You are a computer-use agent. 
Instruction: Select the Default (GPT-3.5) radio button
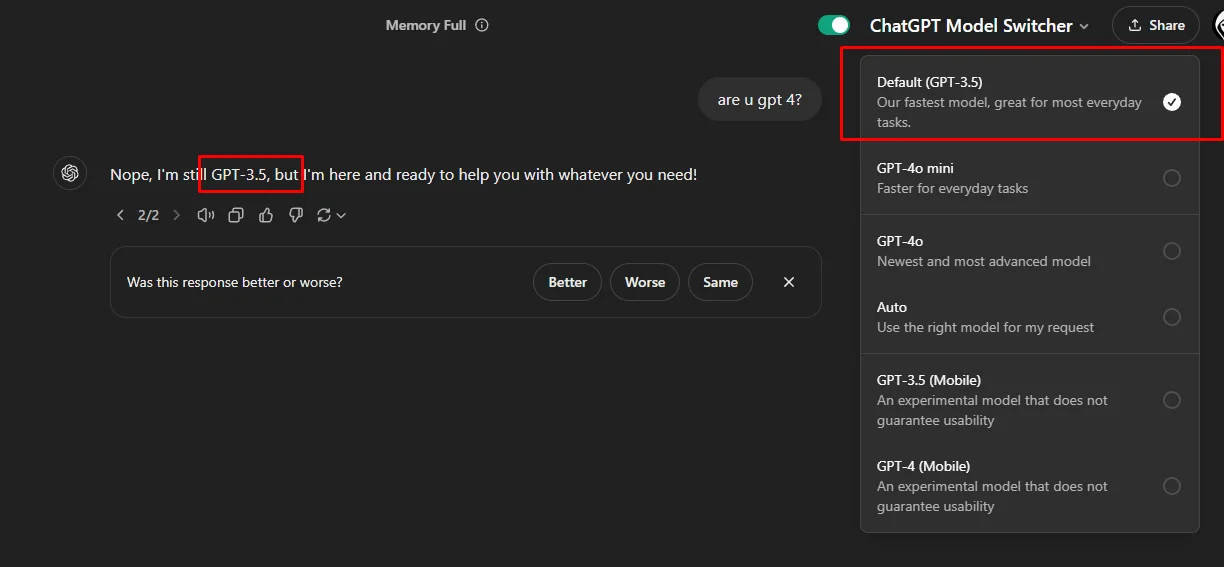1172,102
